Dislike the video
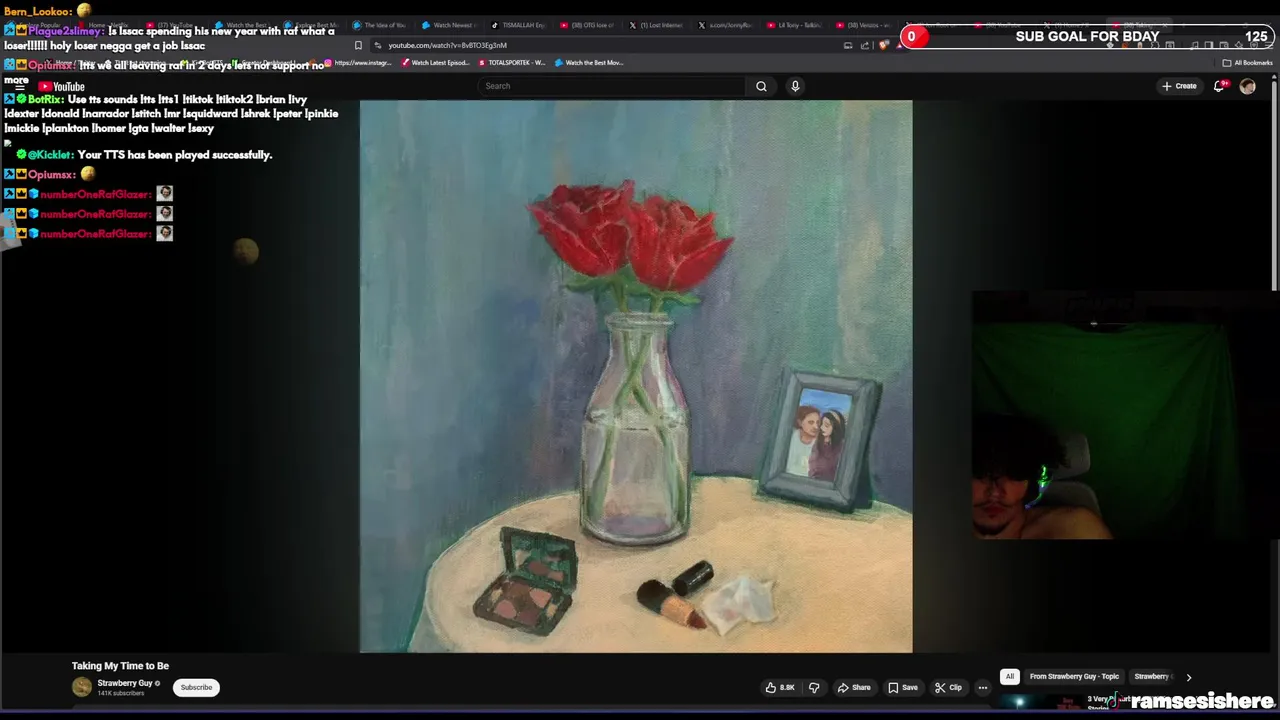This screenshot has width=1280, height=720. point(814,687)
